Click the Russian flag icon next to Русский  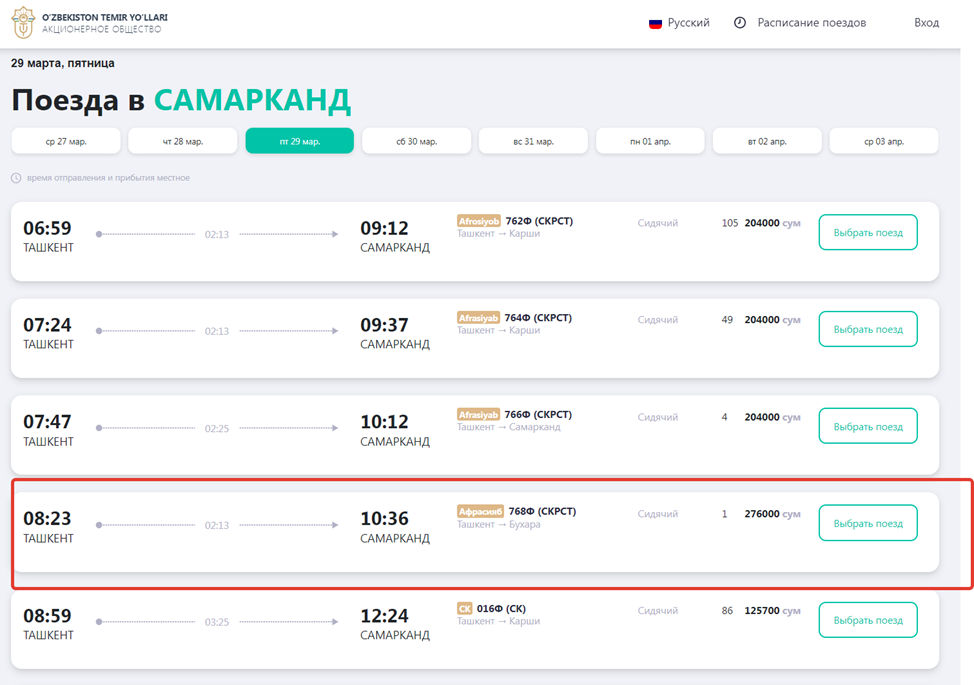[x=655, y=22]
